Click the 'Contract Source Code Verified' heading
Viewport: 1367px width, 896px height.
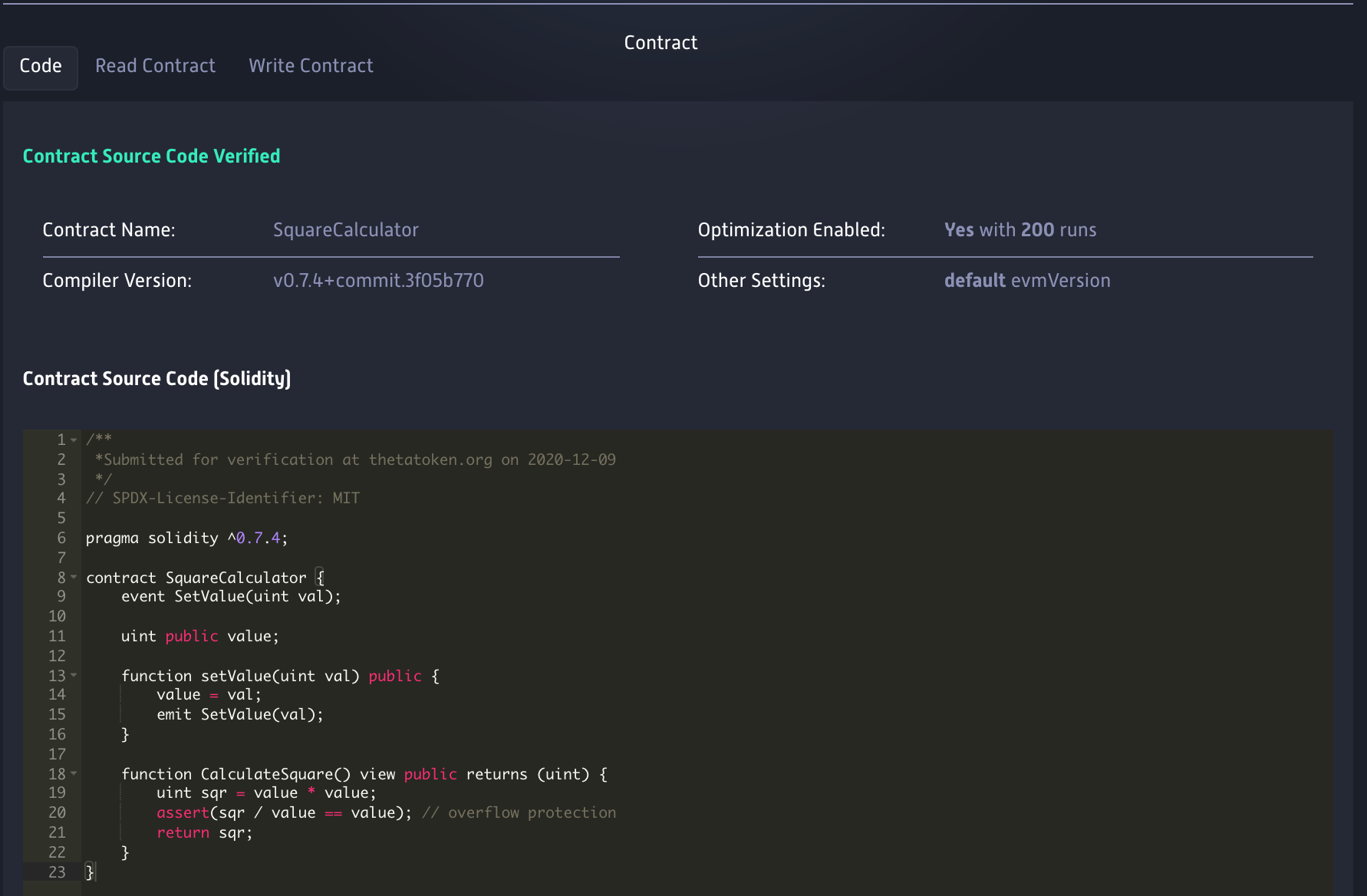[x=151, y=156]
